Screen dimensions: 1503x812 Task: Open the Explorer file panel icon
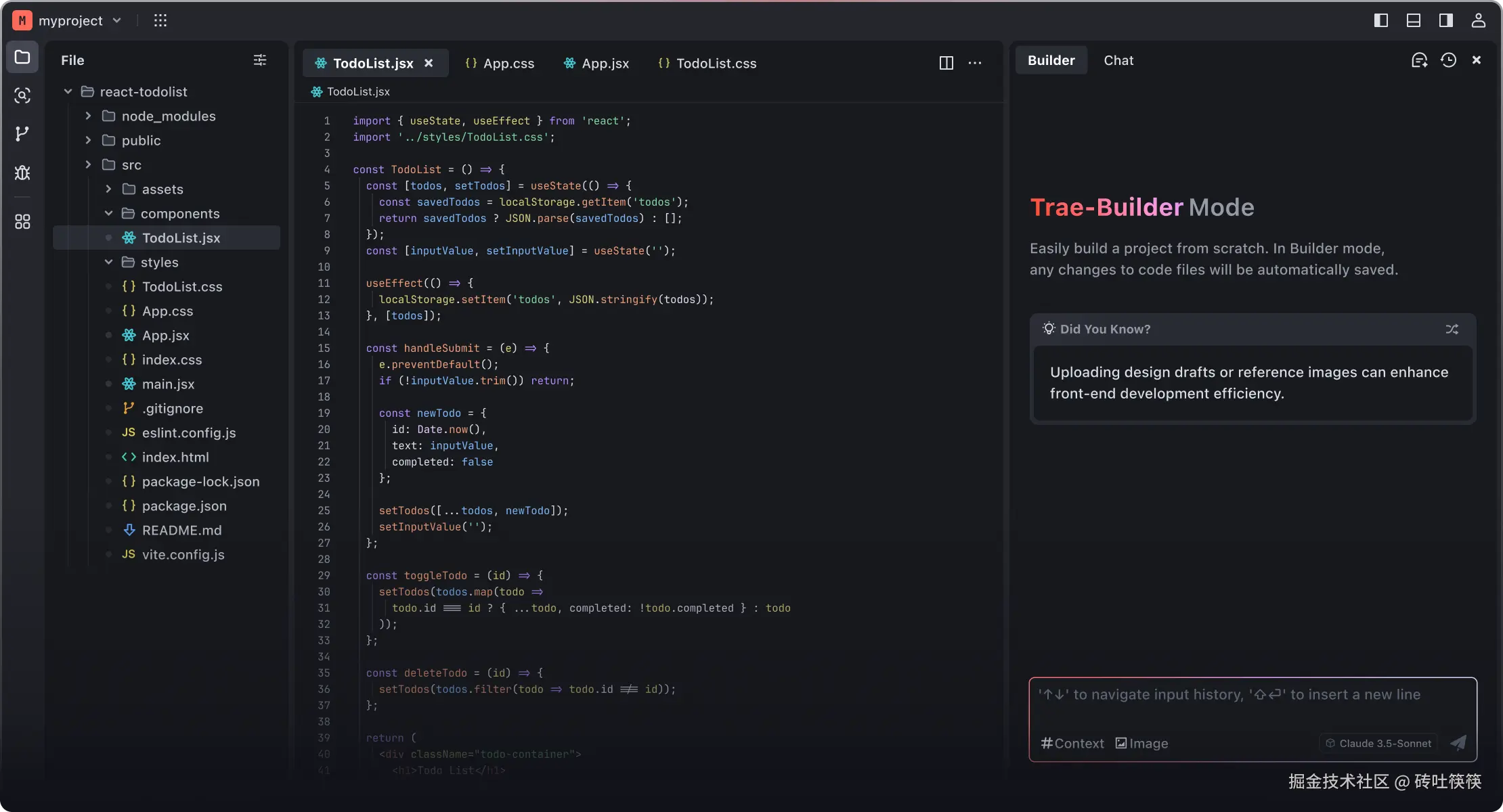pos(22,57)
